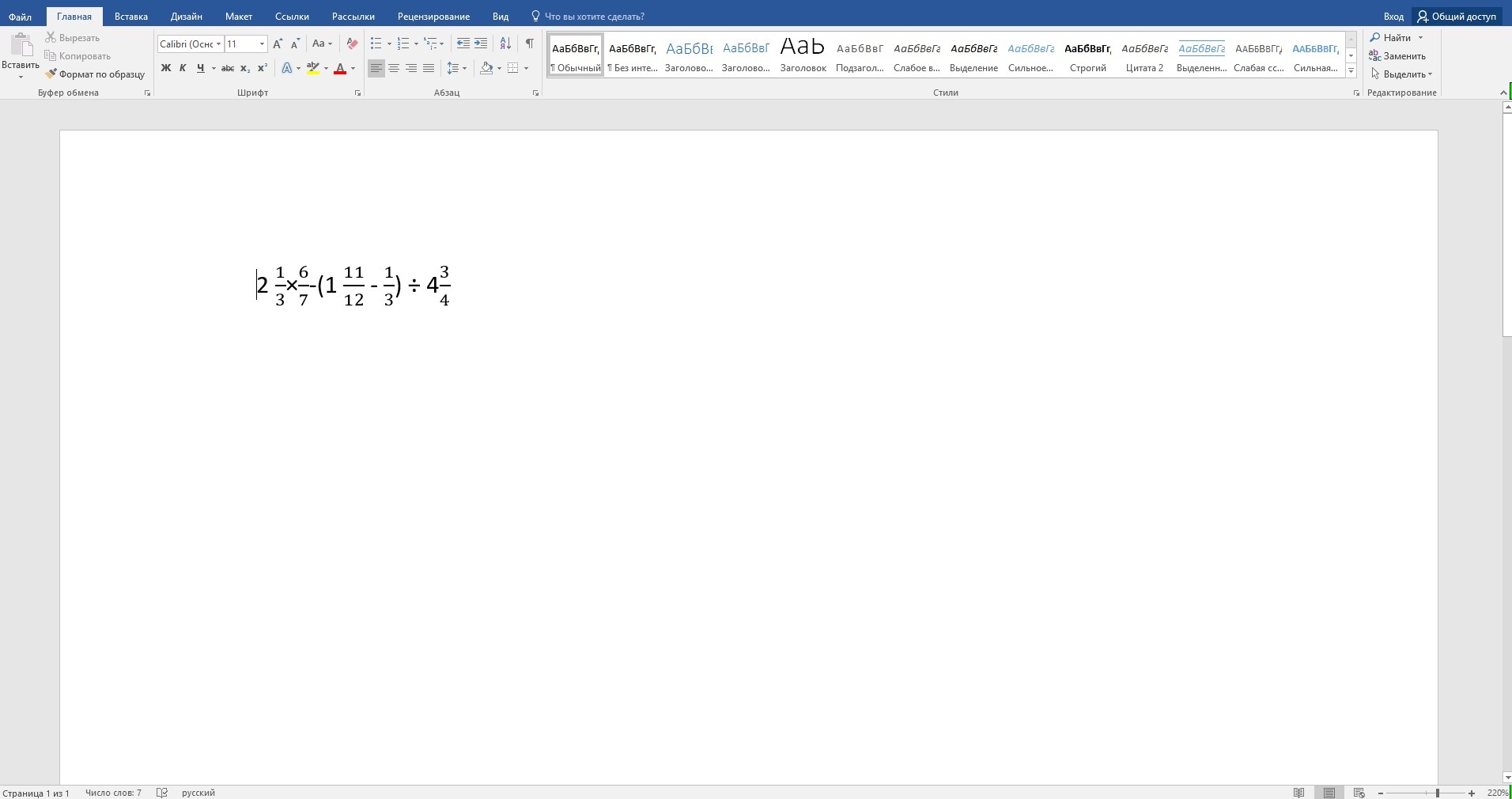Viewport: 1512px width, 799px height.
Task: Open the Файл menu
Action: coord(21,16)
